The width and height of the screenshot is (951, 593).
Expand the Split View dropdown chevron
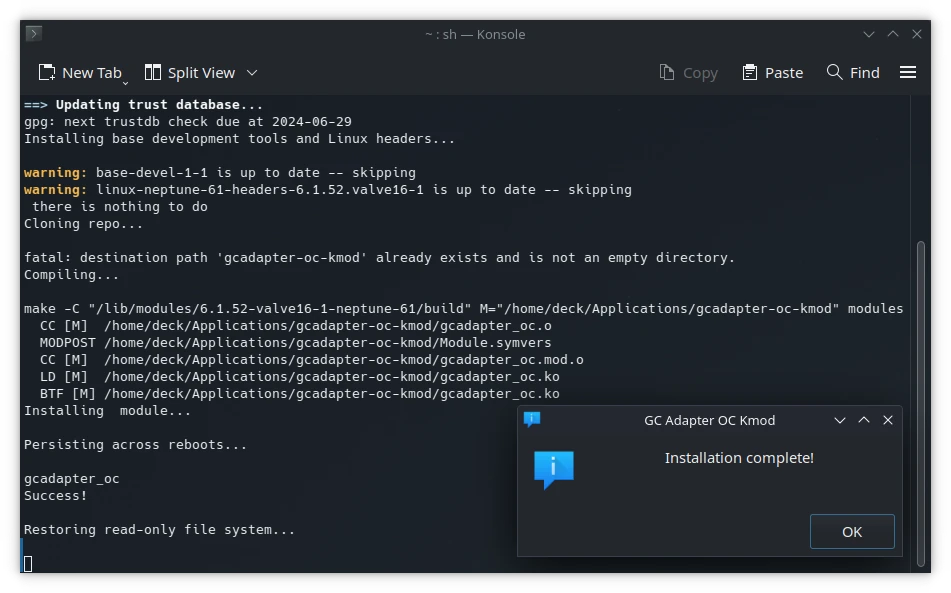[252, 73]
